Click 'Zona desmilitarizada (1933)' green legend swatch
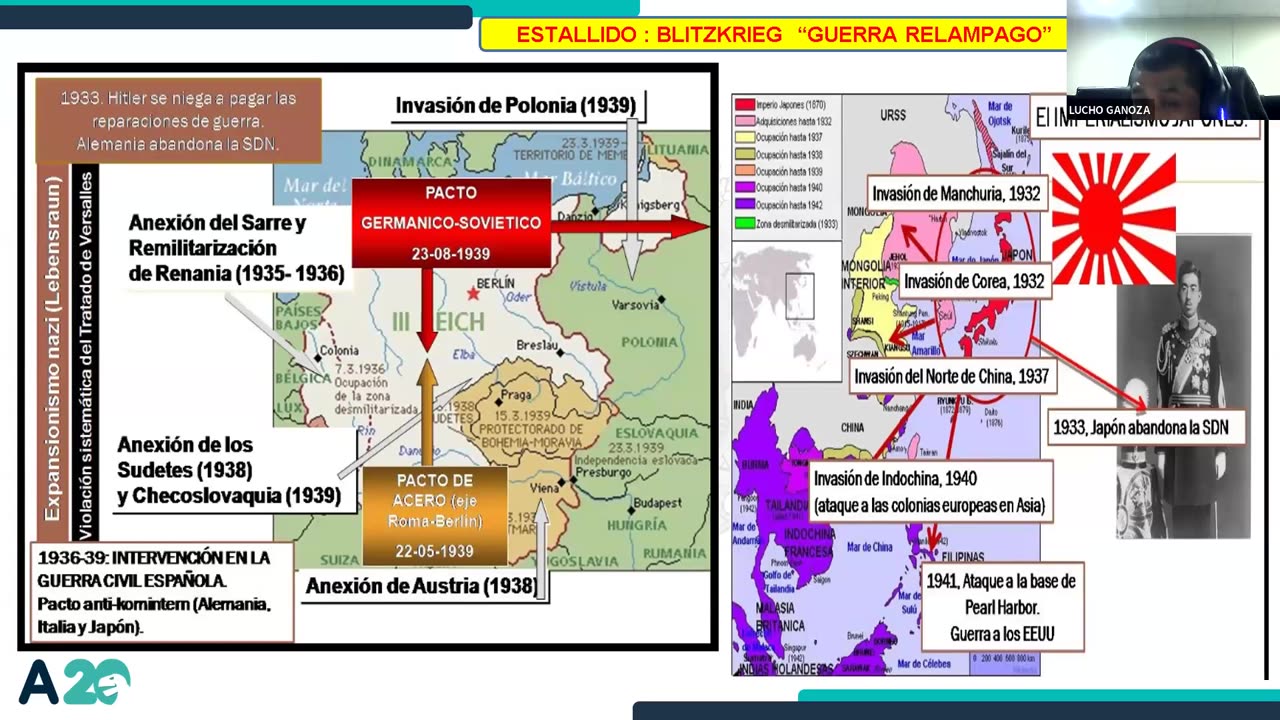 [744, 223]
